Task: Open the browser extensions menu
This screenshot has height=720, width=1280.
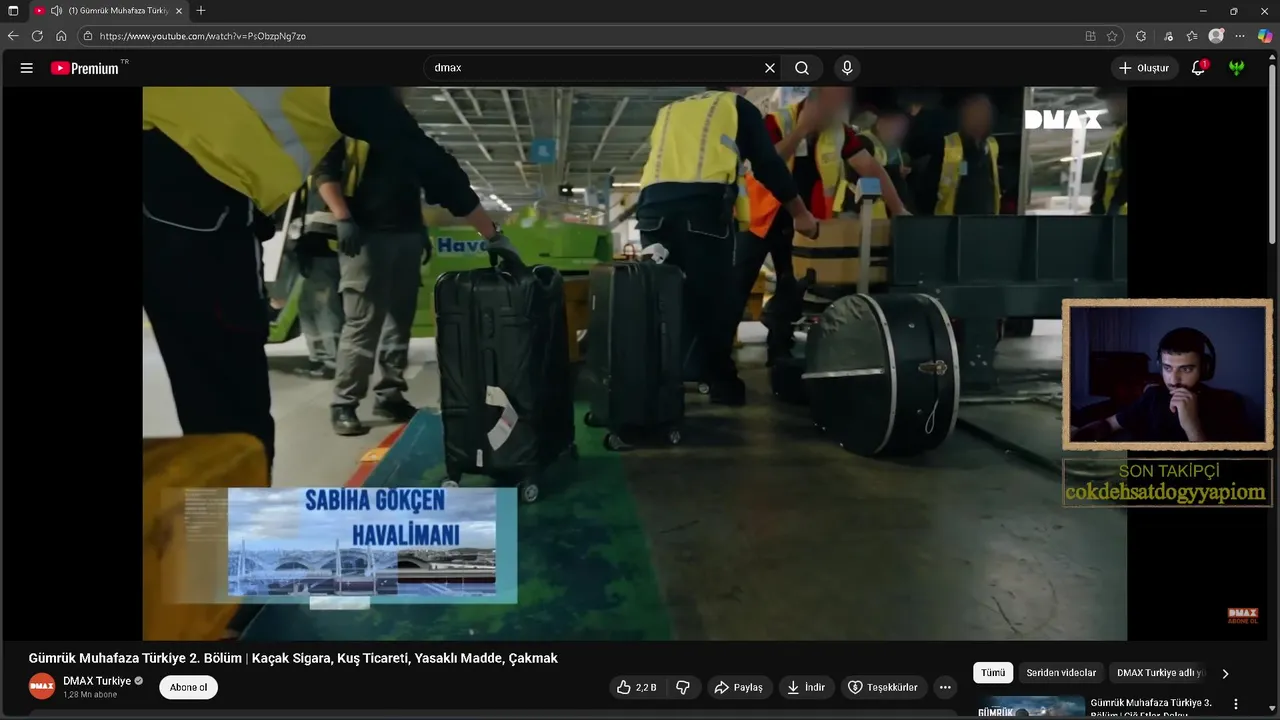Action: coord(1141,36)
